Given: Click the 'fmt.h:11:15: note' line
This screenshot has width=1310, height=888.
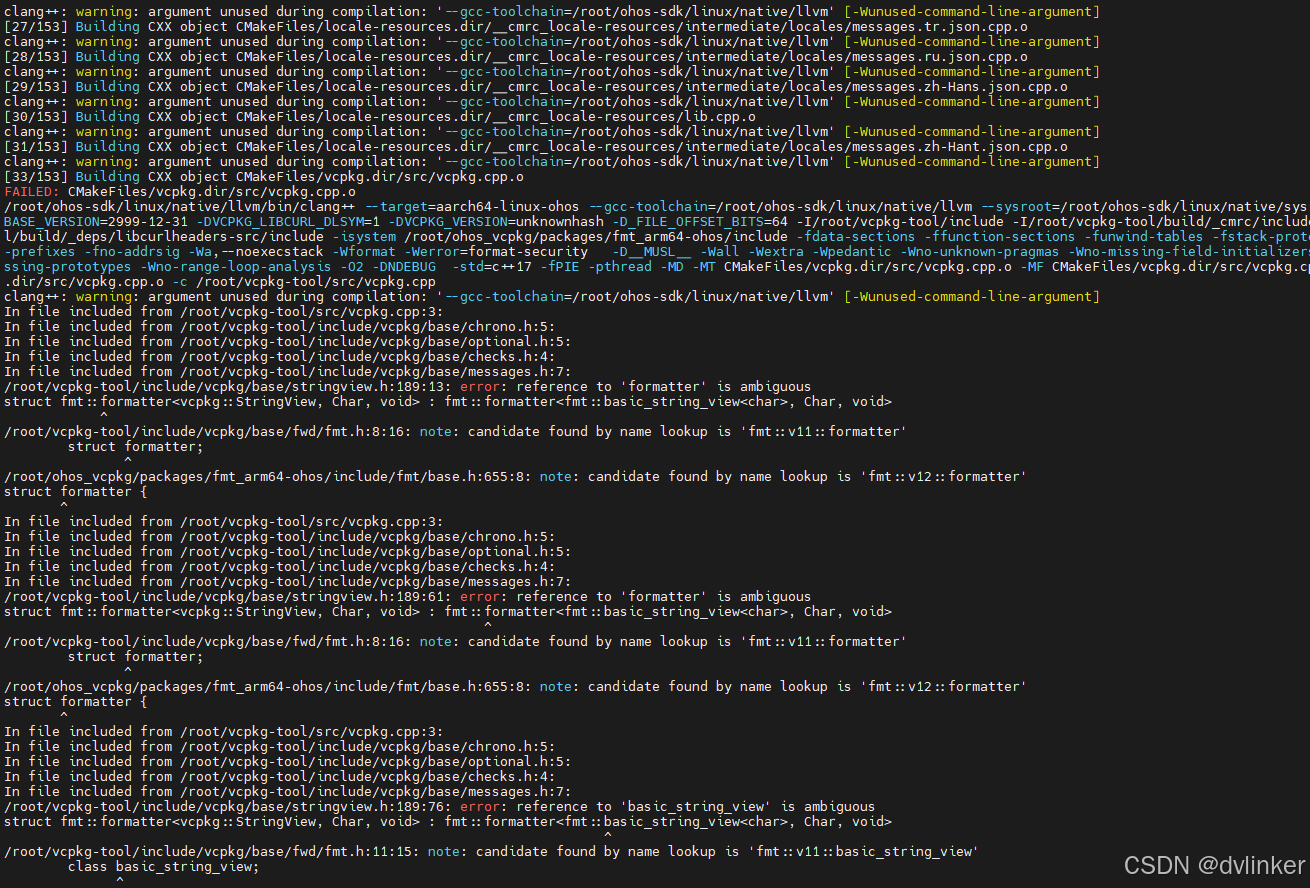Looking at the screenshot, I should click(x=492, y=851).
